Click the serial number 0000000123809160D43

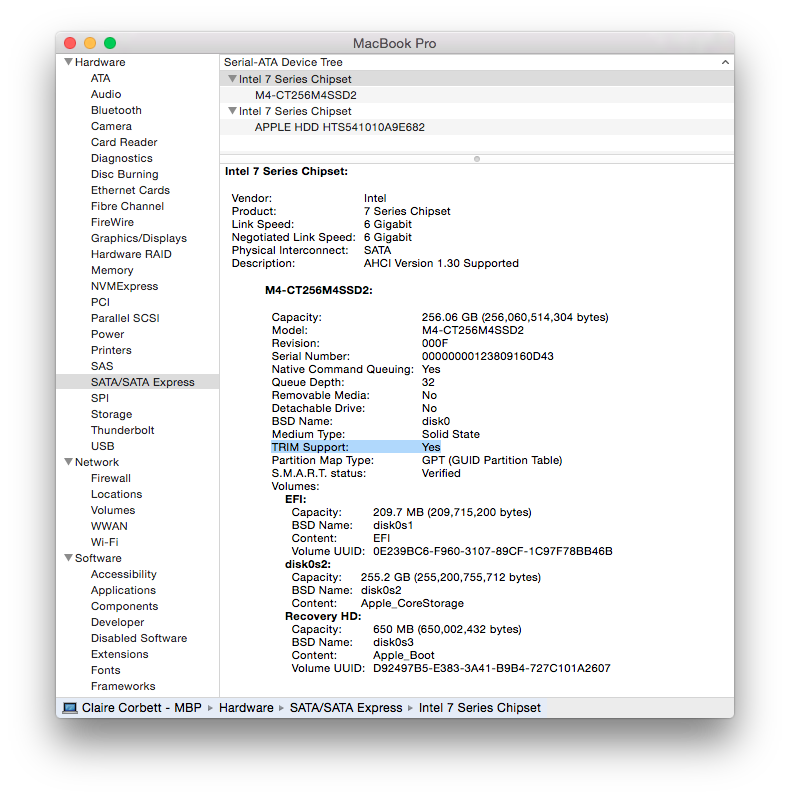point(487,356)
